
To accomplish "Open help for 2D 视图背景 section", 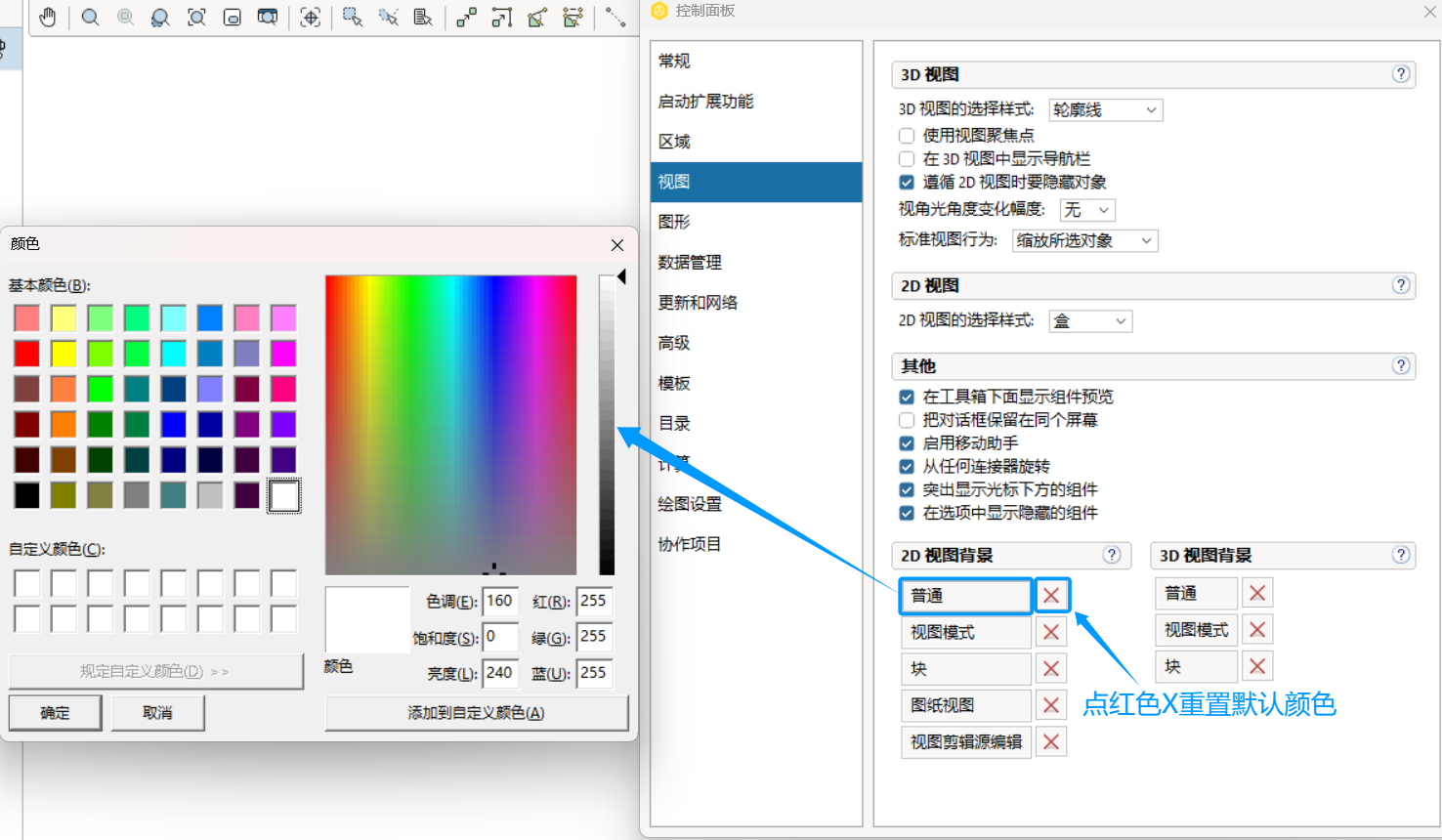I will pyautogui.click(x=1112, y=555).
